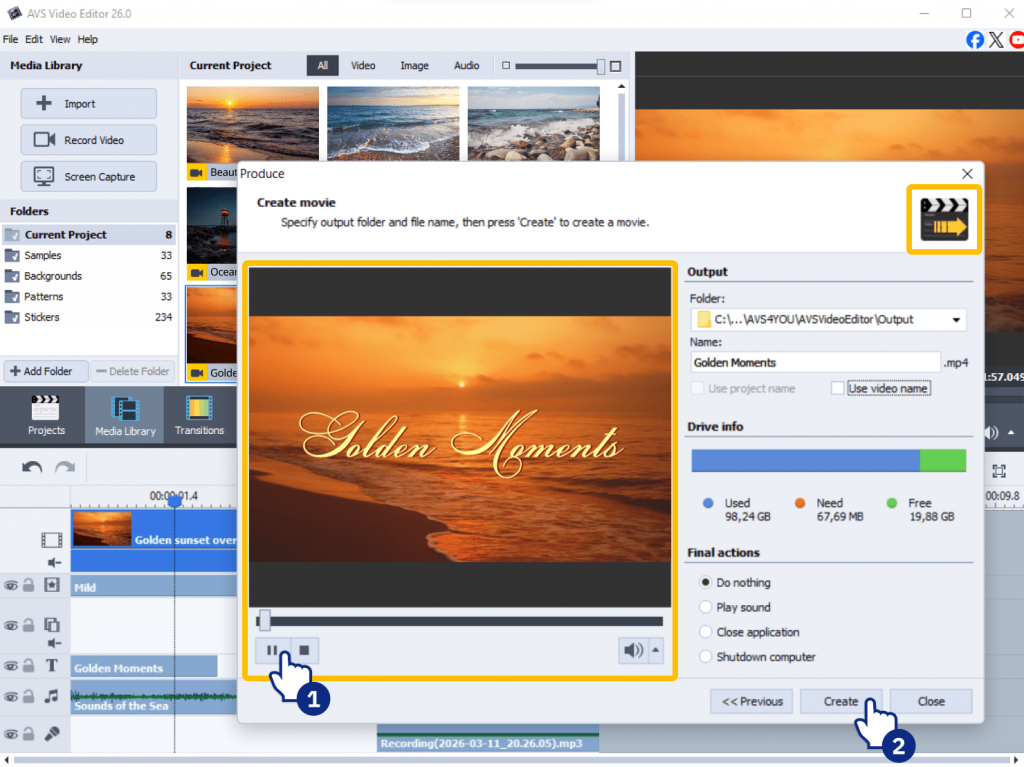The image size is (1024, 767).
Task: Toggle fullscreen preview in main window
Action: coord(999,471)
